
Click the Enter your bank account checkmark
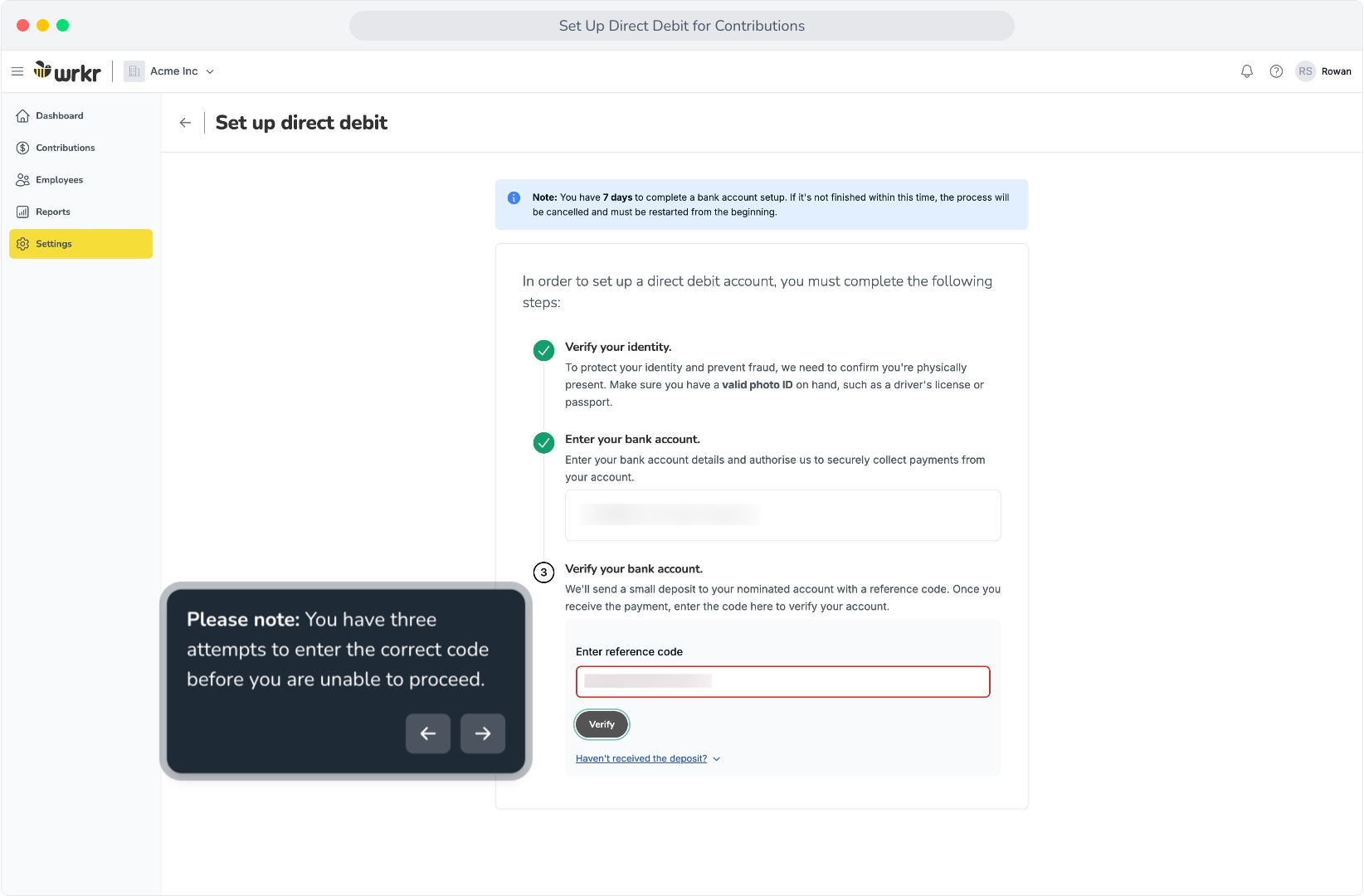tap(543, 443)
